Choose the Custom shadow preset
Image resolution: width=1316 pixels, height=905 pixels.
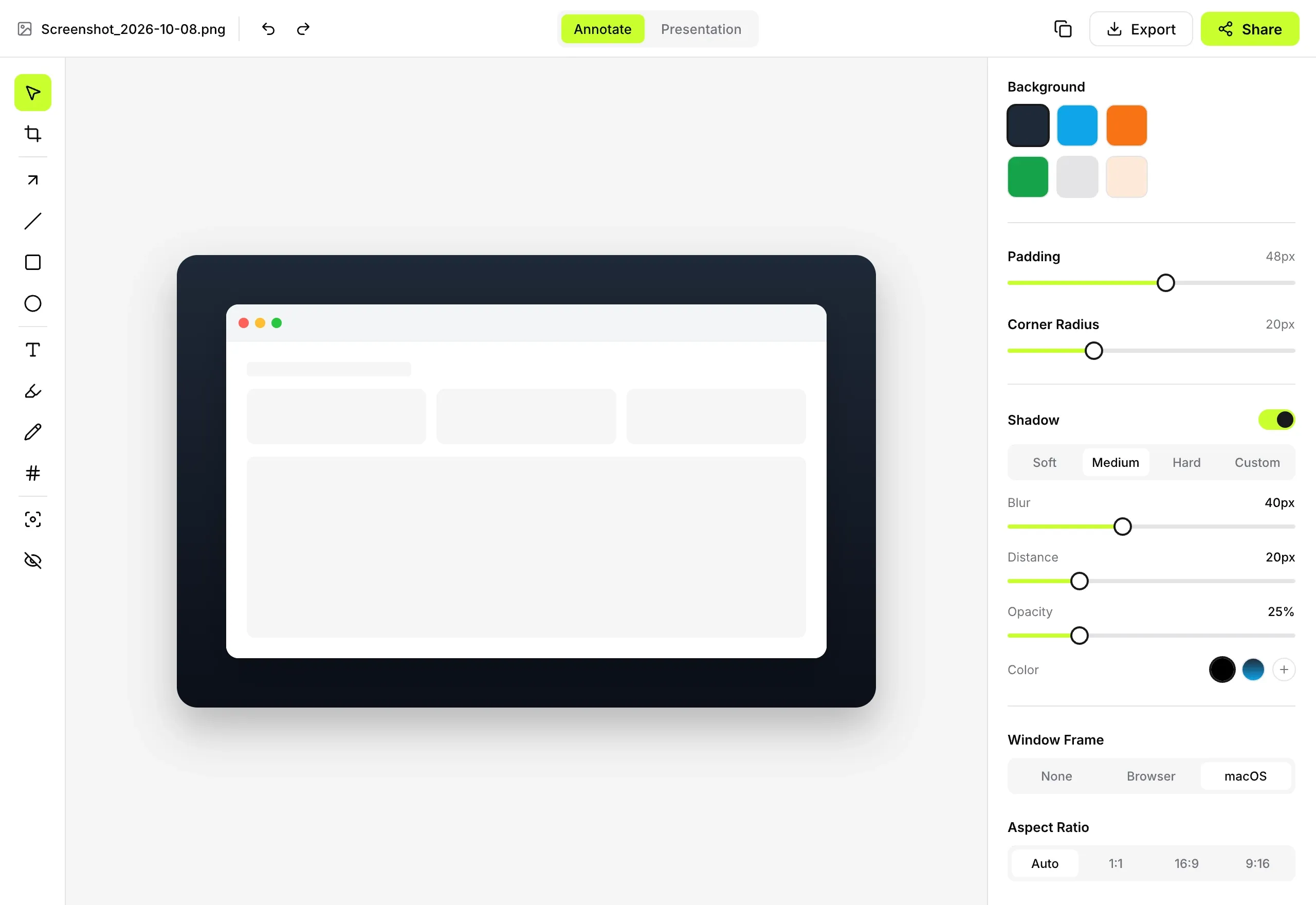pos(1257,463)
